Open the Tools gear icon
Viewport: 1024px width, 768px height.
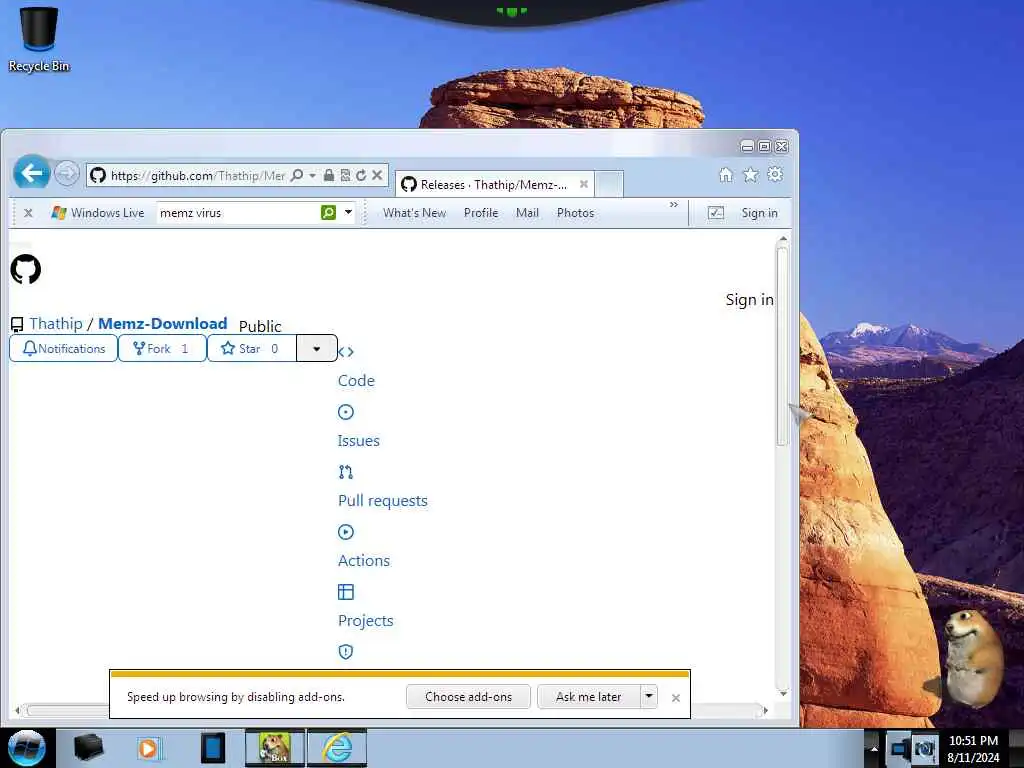pos(775,174)
